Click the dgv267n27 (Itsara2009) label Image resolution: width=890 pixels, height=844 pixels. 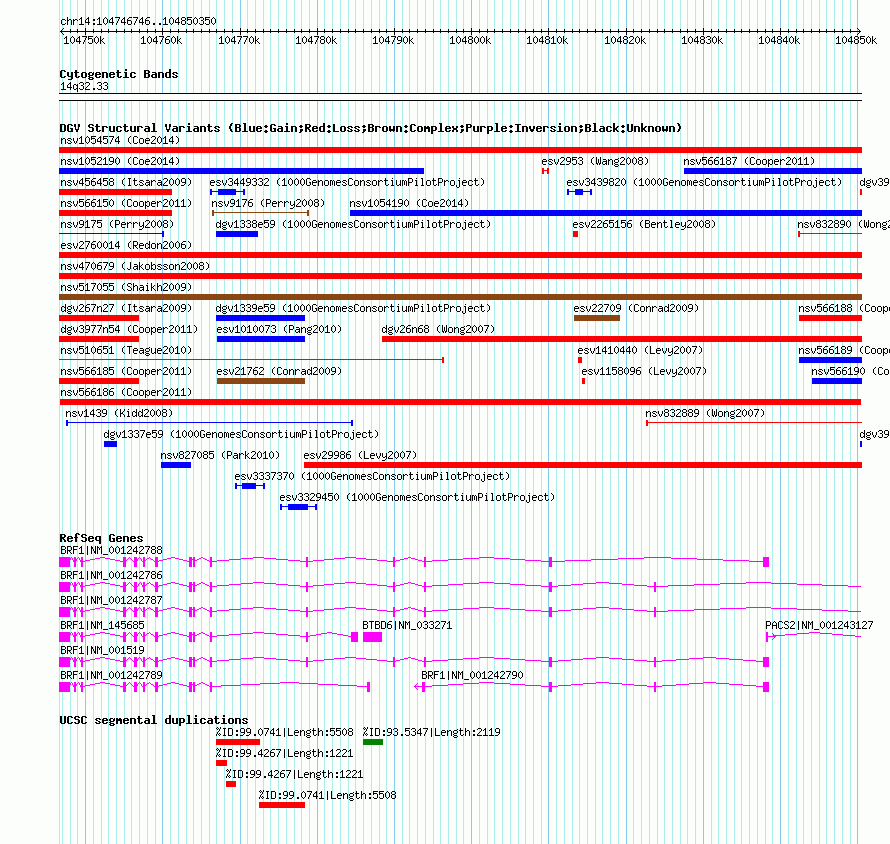pyautogui.click(x=126, y=308)
